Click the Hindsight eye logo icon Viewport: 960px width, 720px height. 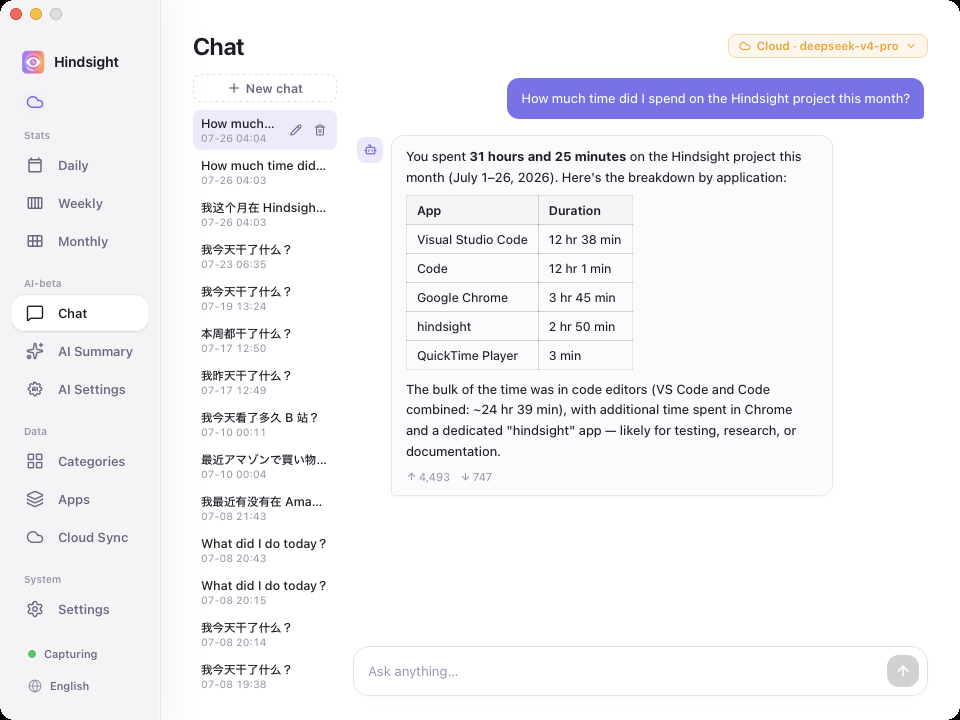point(33,62)
